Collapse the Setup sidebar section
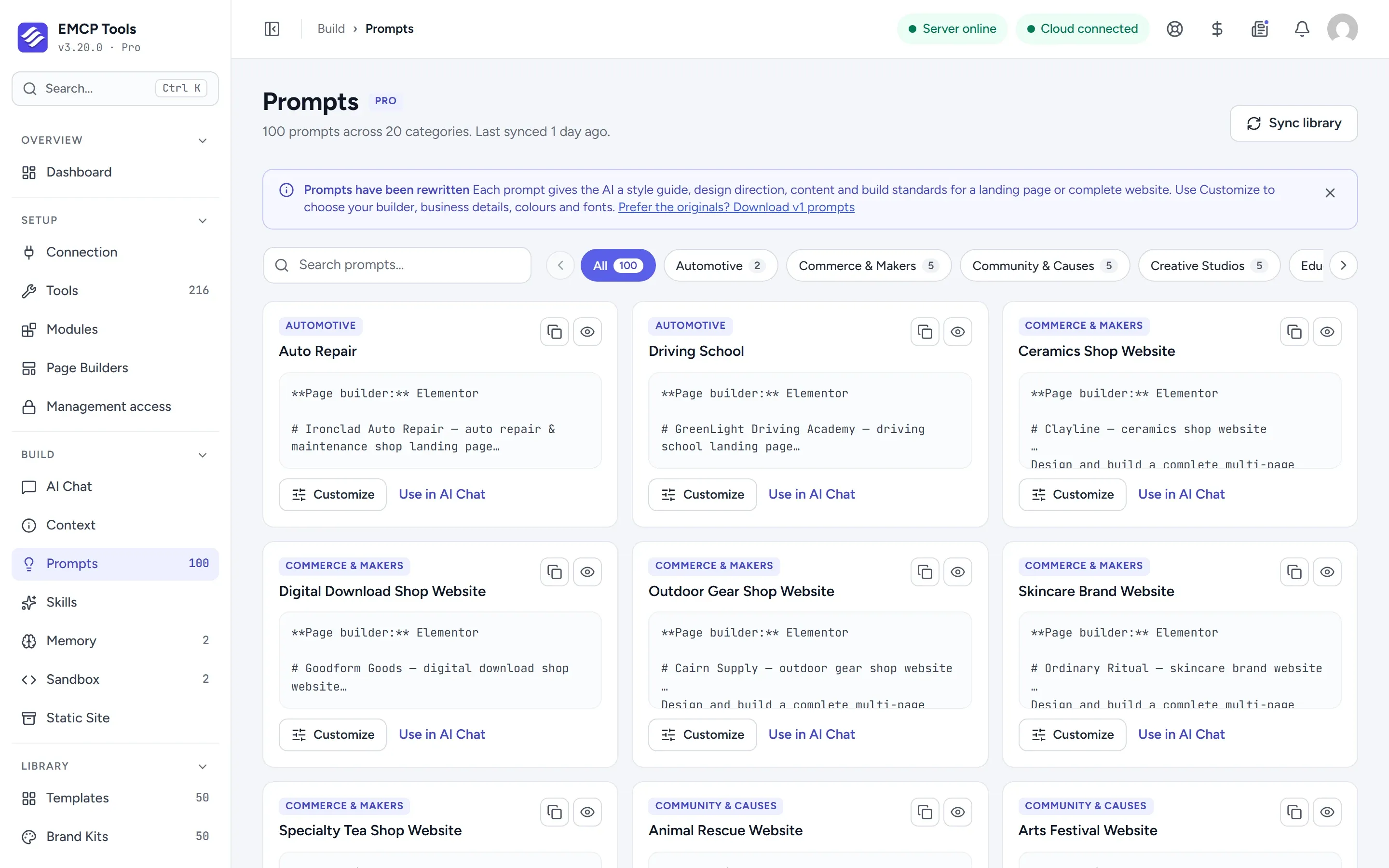The height and width of the screenshot is (868, 1389). tap(202, 220)
